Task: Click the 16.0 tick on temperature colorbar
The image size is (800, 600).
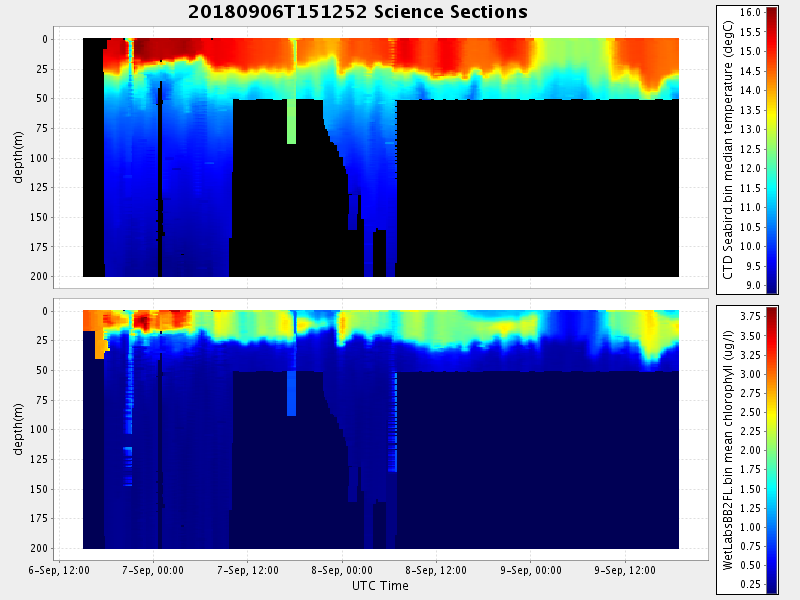Action: 752,12
